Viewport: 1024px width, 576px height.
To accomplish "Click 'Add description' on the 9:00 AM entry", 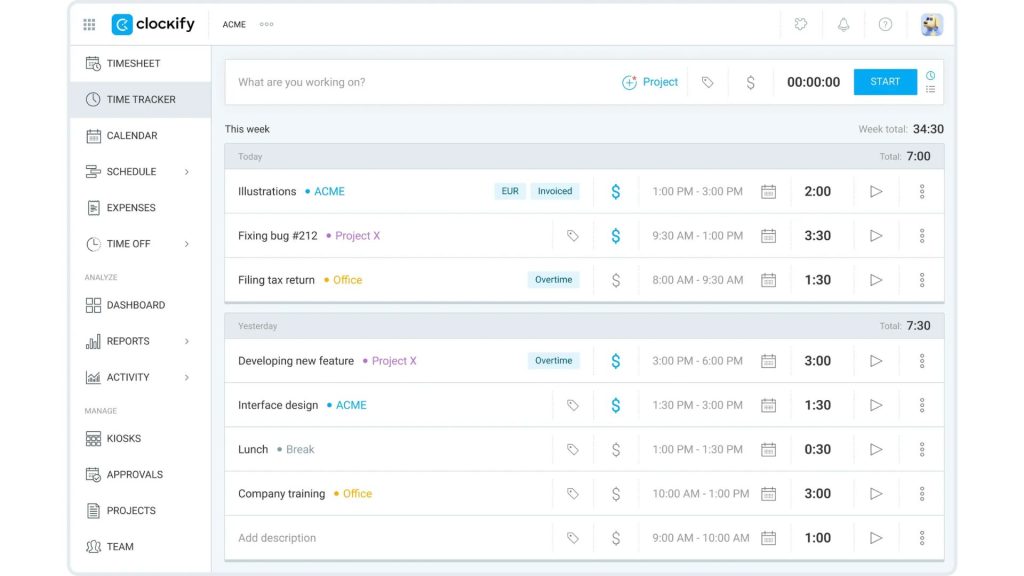I will (277, 538).
